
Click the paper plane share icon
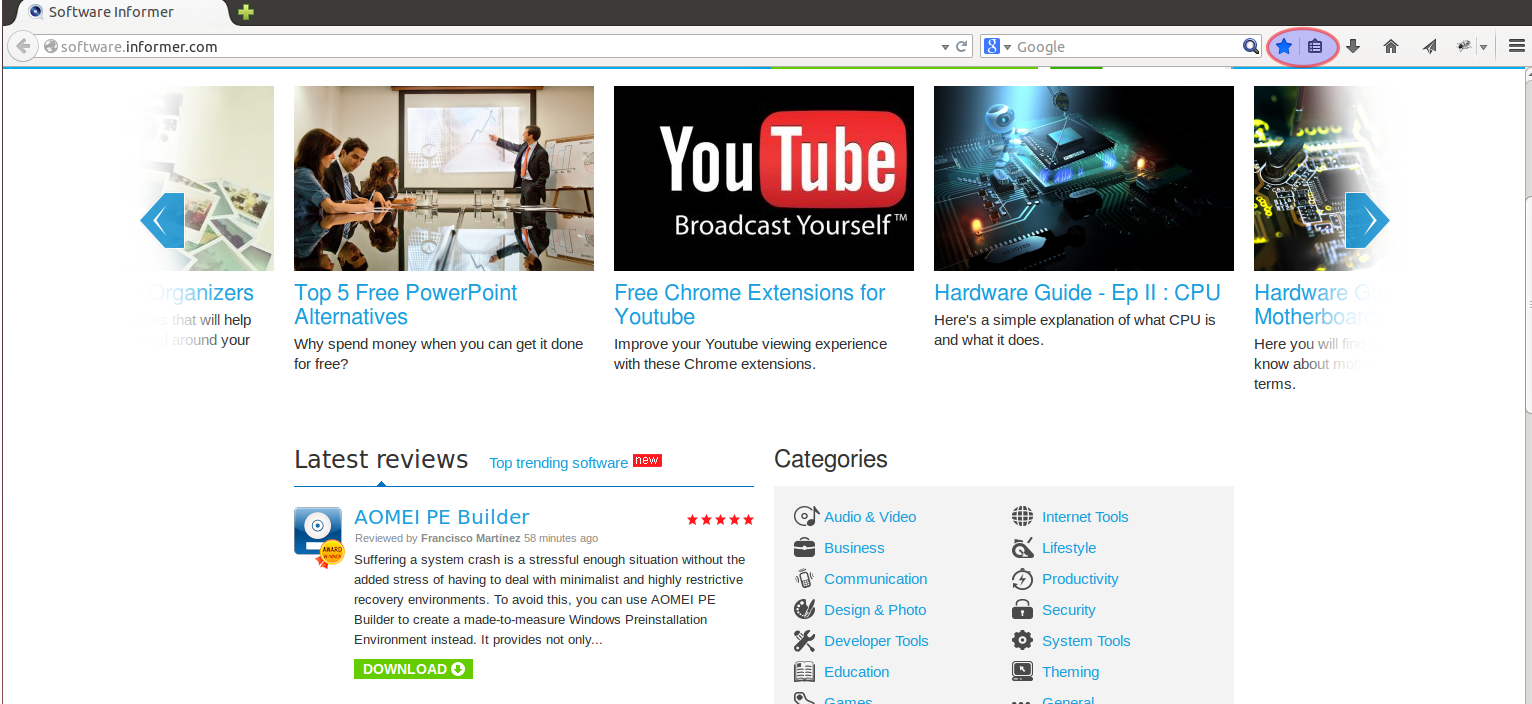tap(1430, 46)
